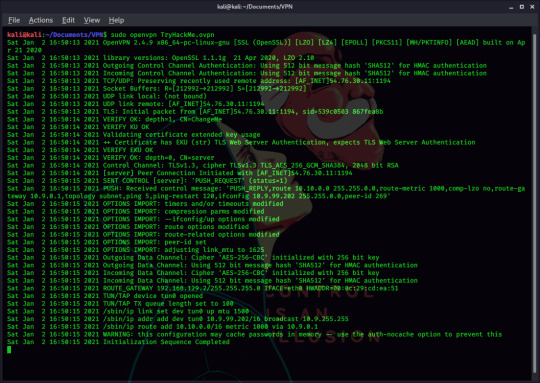540x383 pixels.
Task: Click 'VERIFY OK: depth=0, CN=server' line
Action: [x=111, y=157]
